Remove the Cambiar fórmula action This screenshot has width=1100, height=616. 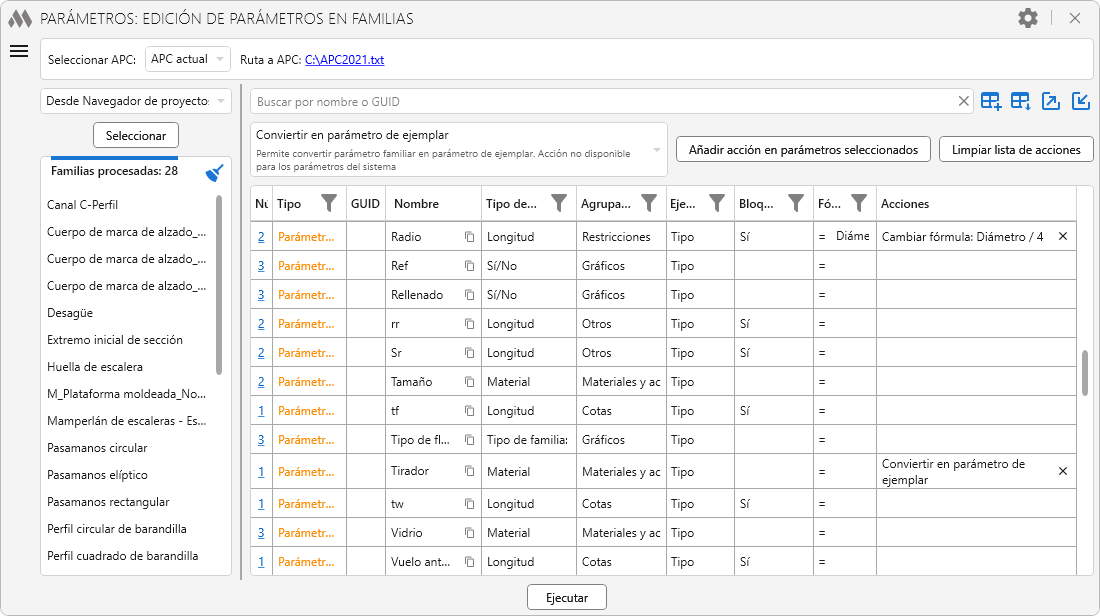(x=1063, y=237)
